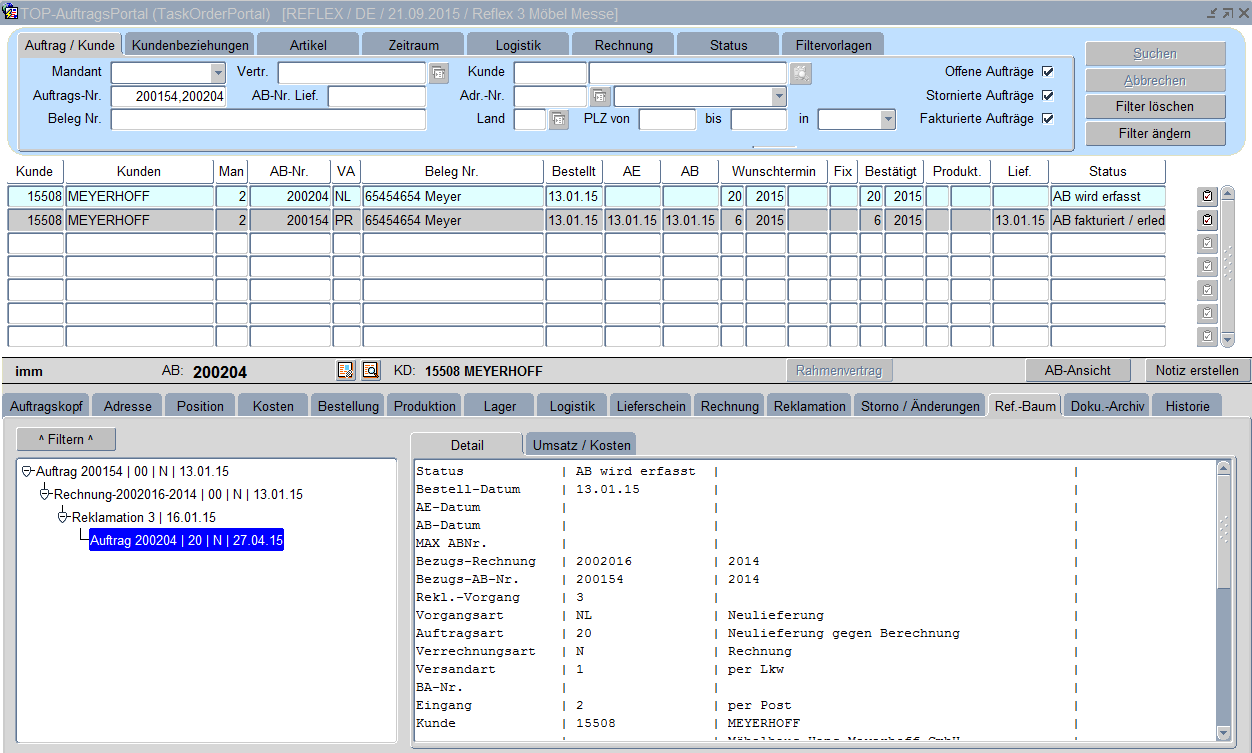Screen dimensions: 1252x753
Task: Click the Detail panel vertical scrollbar down arrow
Action: coord(1223,733)
